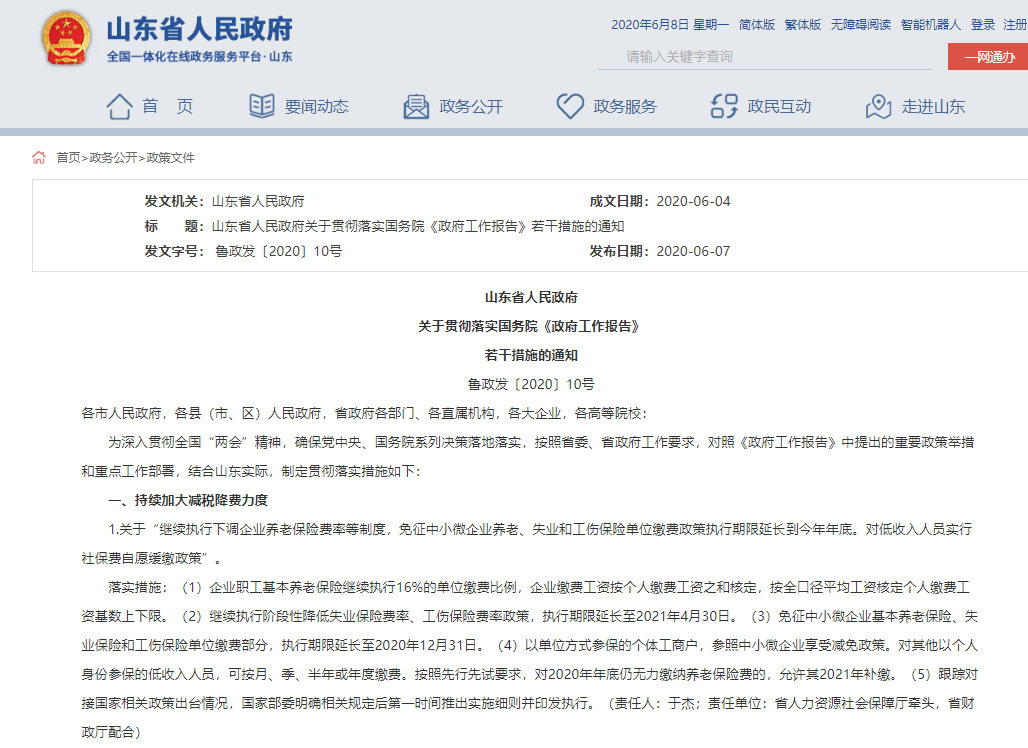
Task: Go to 政策文件 in the breadcrumb
Action: (x=171, y=157)
